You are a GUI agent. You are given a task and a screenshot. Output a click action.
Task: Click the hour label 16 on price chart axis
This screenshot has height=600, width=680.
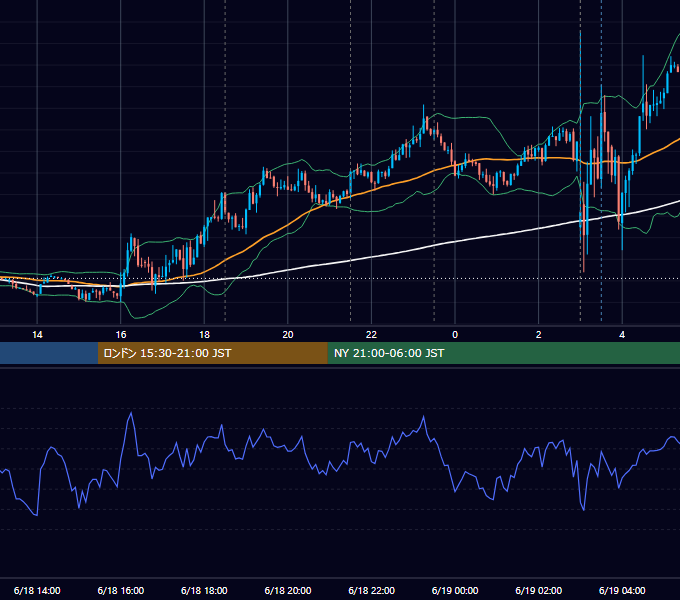[121, 335]
